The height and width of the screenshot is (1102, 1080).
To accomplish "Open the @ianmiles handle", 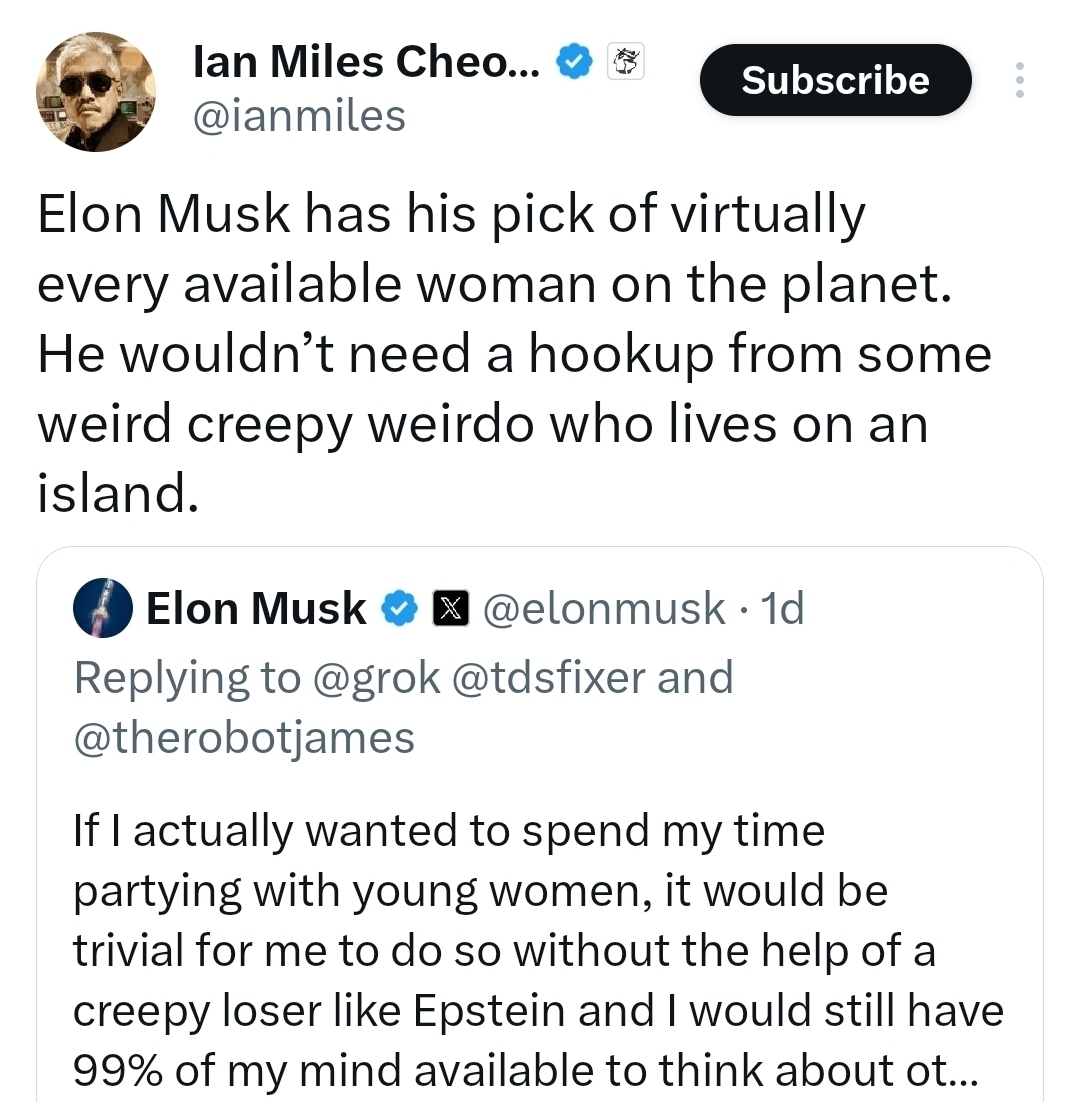I will 299,116.
